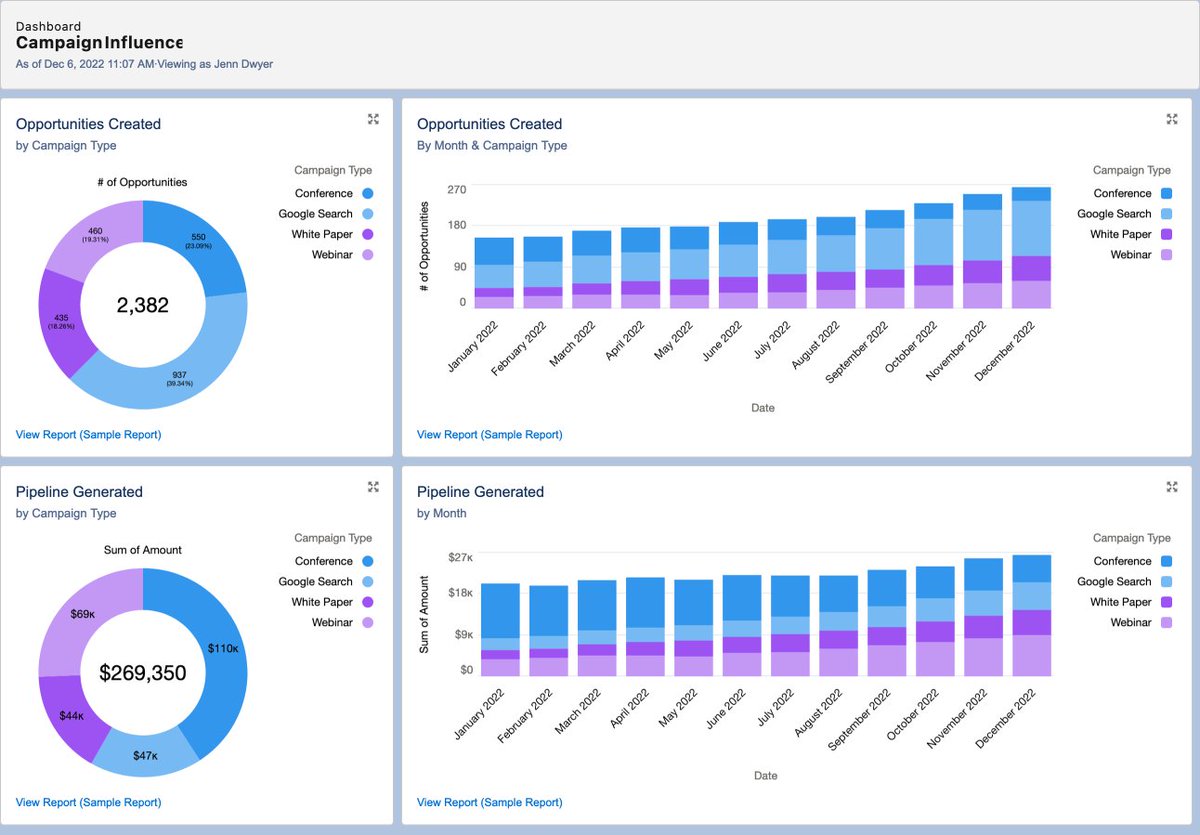Expand the Opportunities Created by Campaign Type widget
The height and width of the screenshot is (835, 1200).
coord(373,119)
